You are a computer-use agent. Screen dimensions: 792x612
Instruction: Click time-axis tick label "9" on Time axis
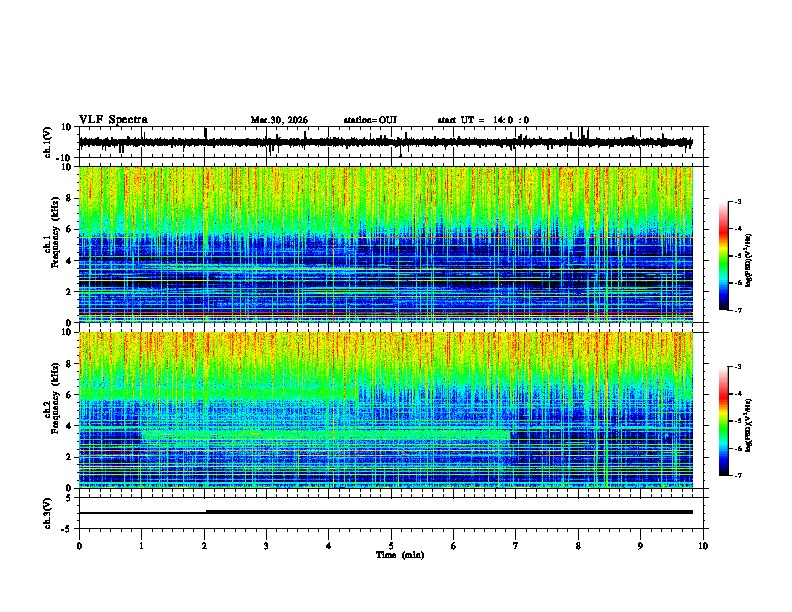640,546
